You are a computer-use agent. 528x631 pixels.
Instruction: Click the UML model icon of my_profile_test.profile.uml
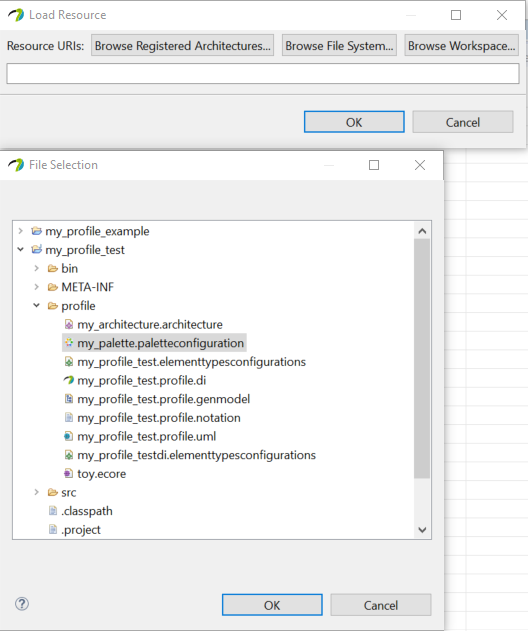point(69,436)
